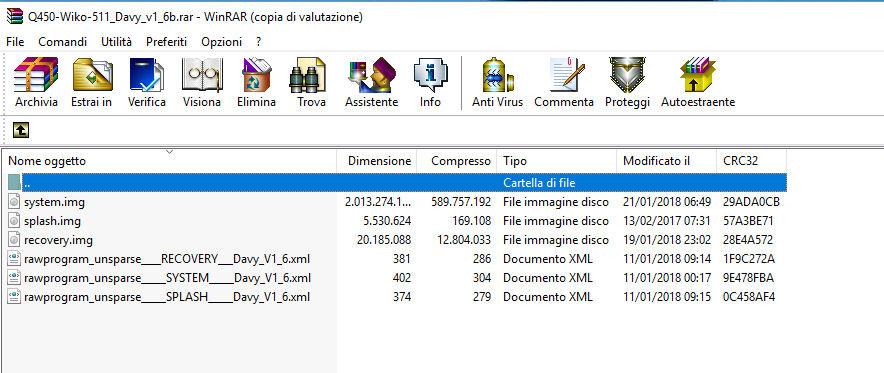This screenshot has width=884, height=373.
Task: Sort by Tipo column header
Action: pyautogui.click(x=557, y=161)
